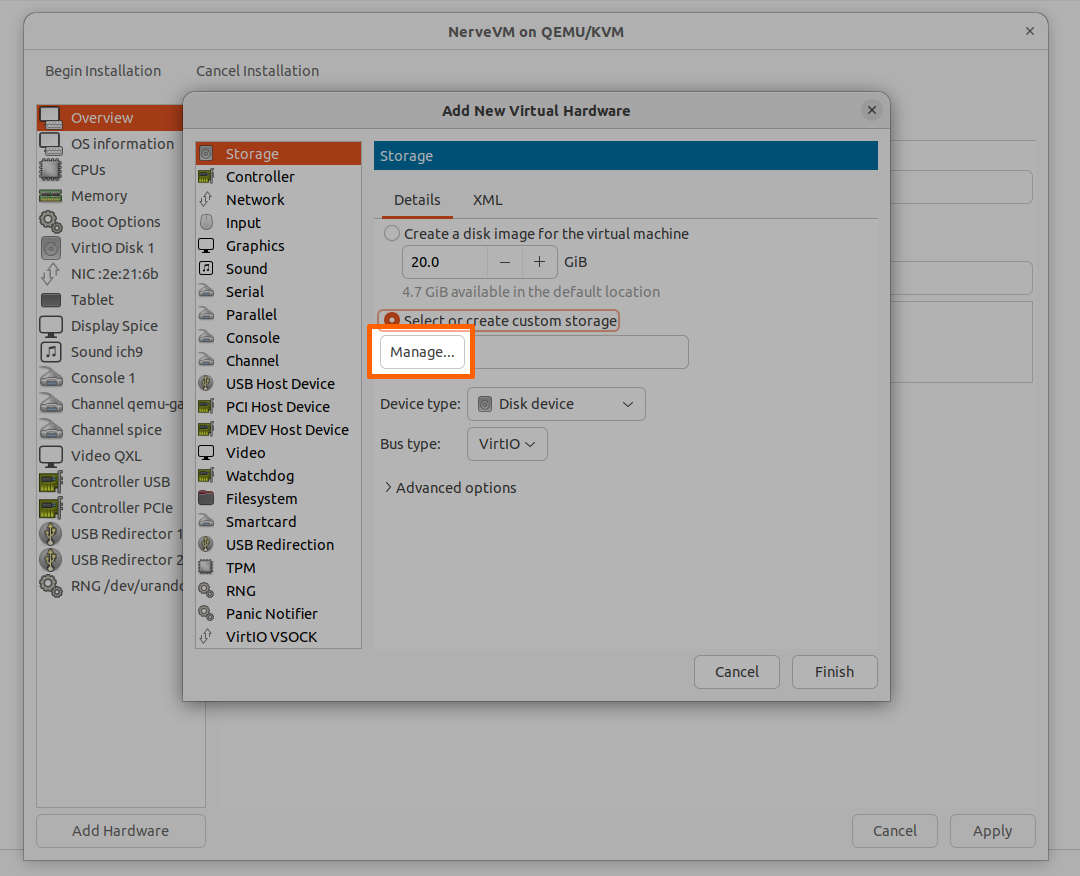Choose the Network hardware type icon

[x=206, y=200]
